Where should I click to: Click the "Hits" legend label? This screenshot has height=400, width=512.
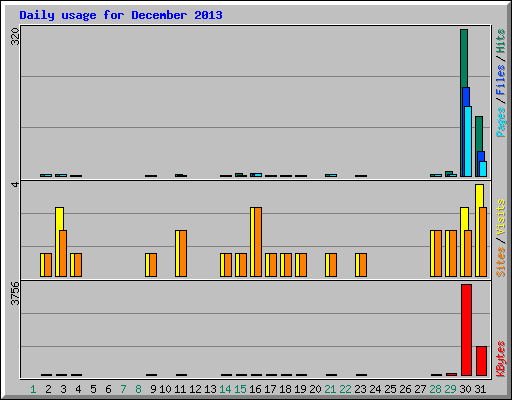coord(501,41)
